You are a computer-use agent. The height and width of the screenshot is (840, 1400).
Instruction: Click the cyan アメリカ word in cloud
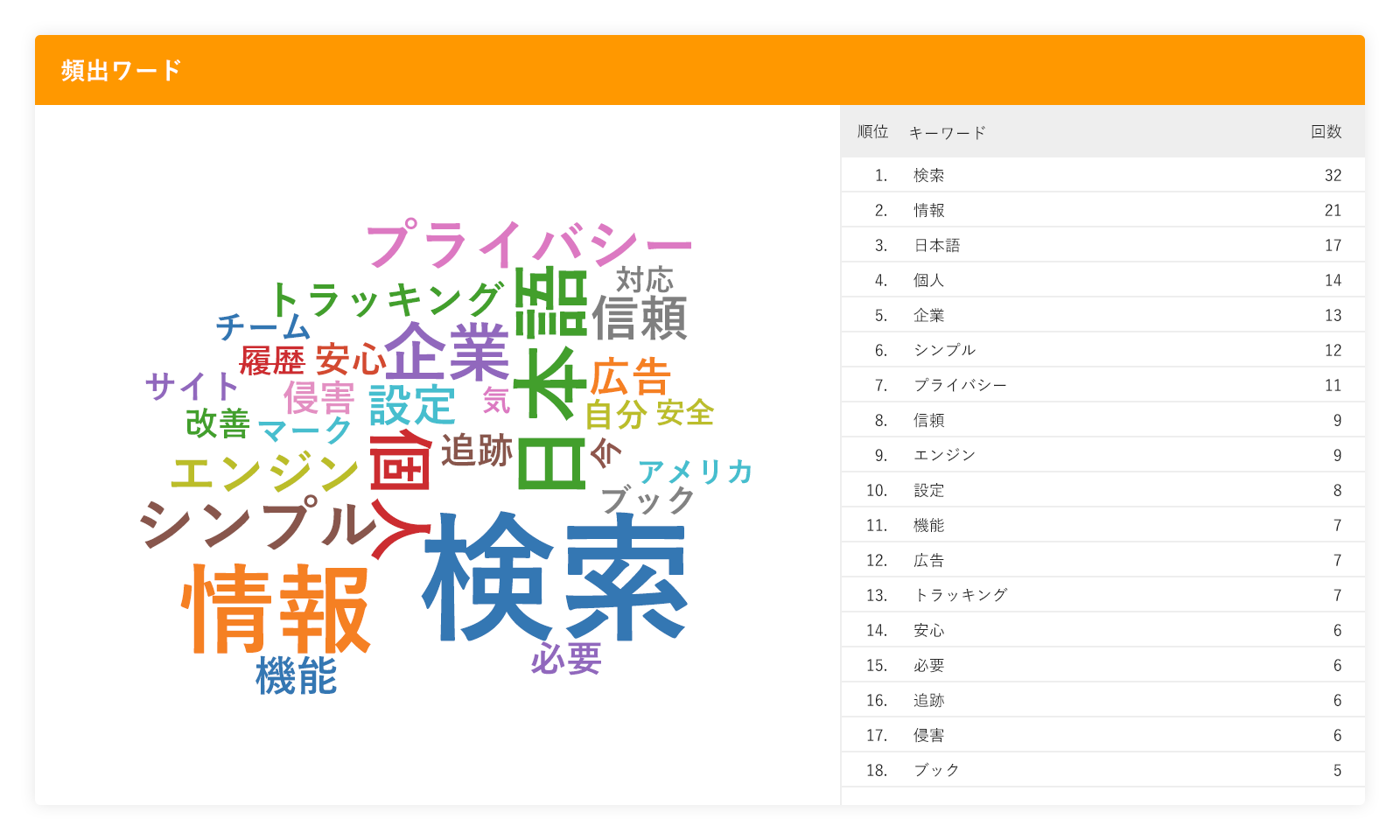pyautogui.click(x=695, y=472)
